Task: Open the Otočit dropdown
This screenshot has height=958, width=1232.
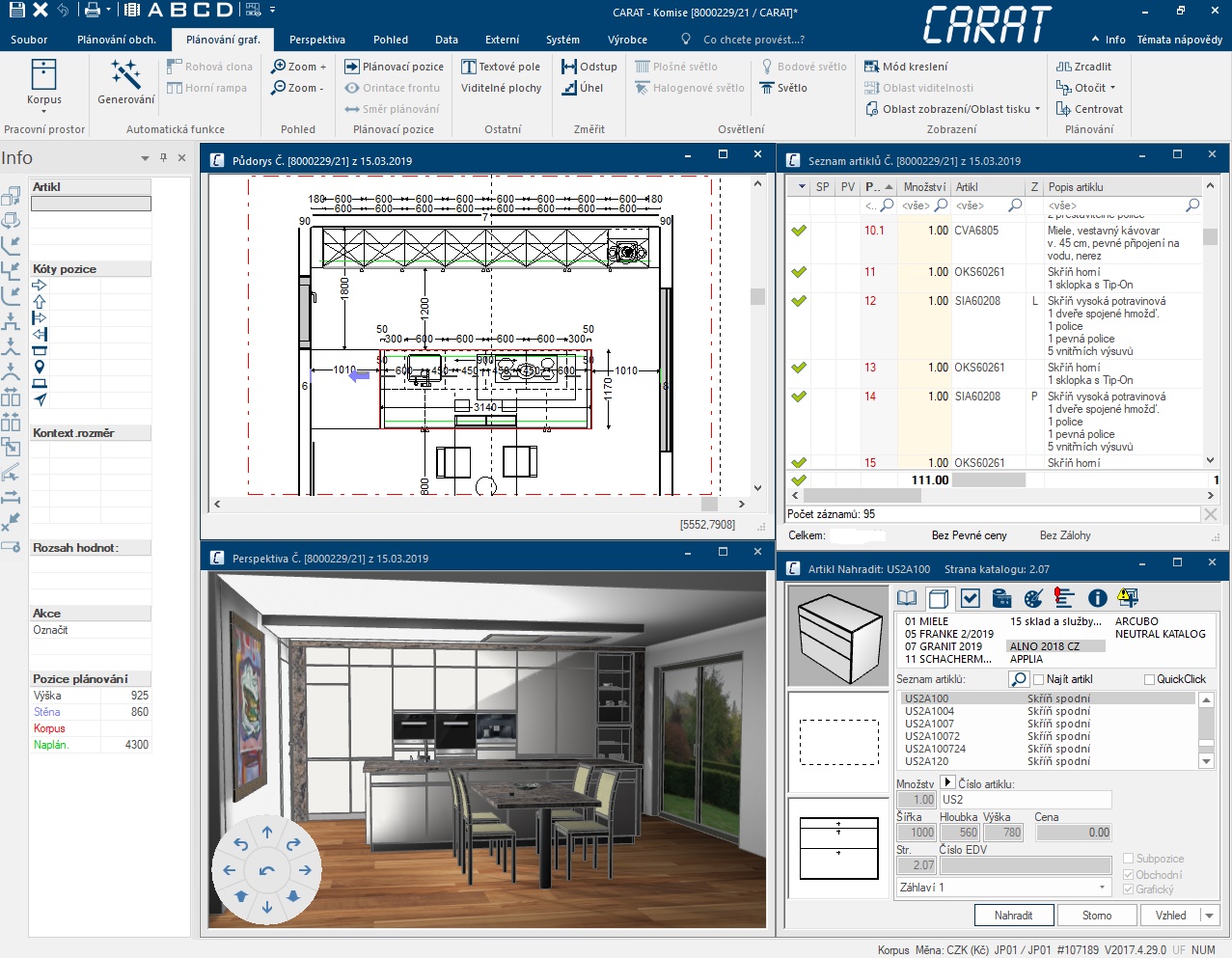Action: pos(1113,88)
